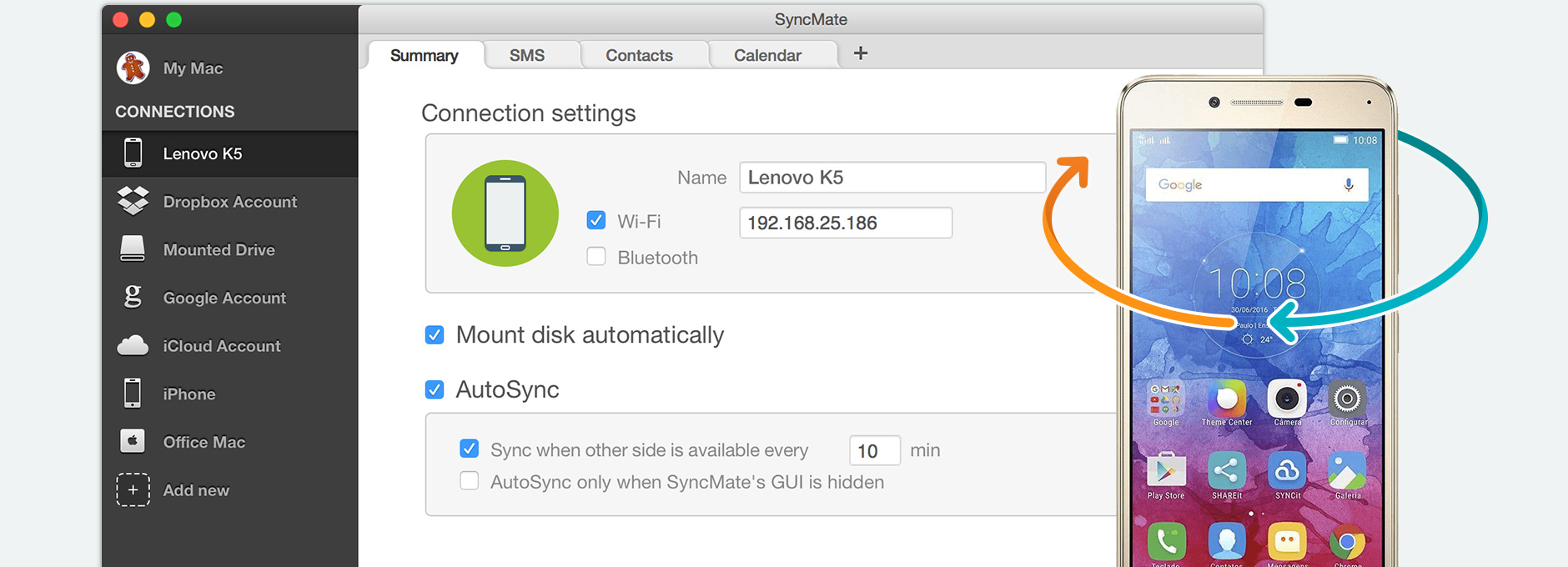Click the plus button to add a tab
Viewport: 1568px width, 567px height.
[x=861, y=53]
